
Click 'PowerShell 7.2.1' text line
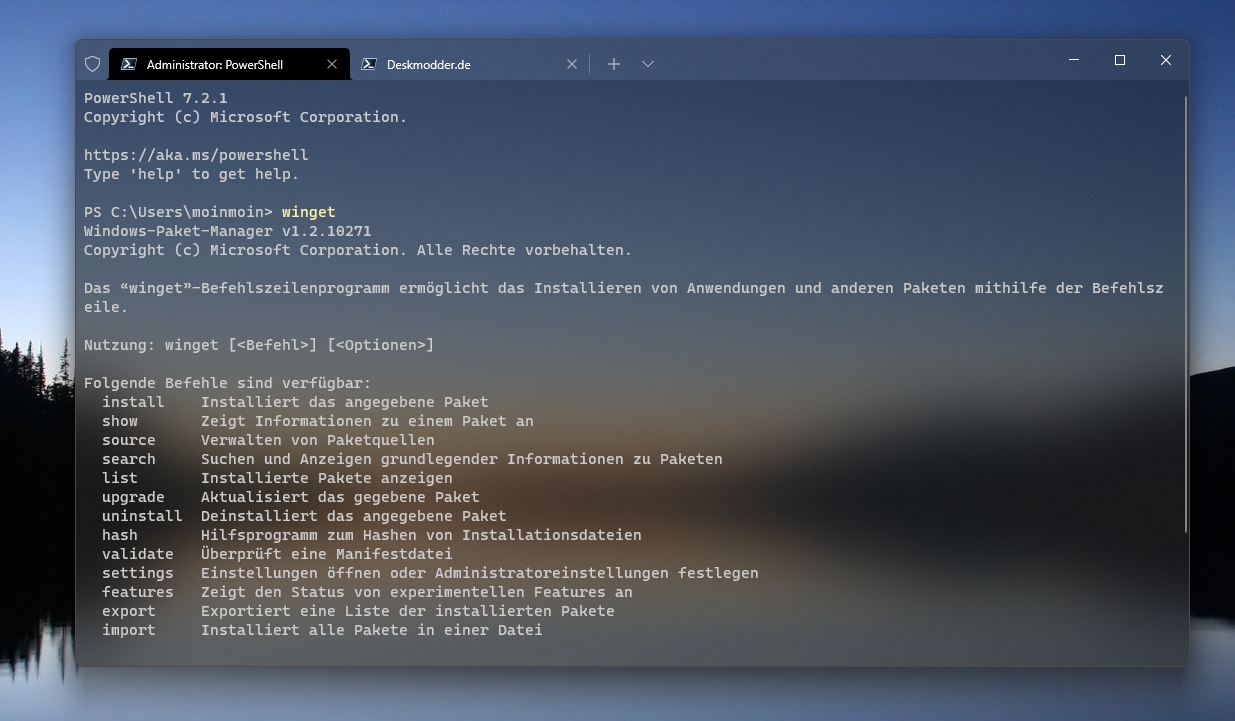click(x=156, y=99)
